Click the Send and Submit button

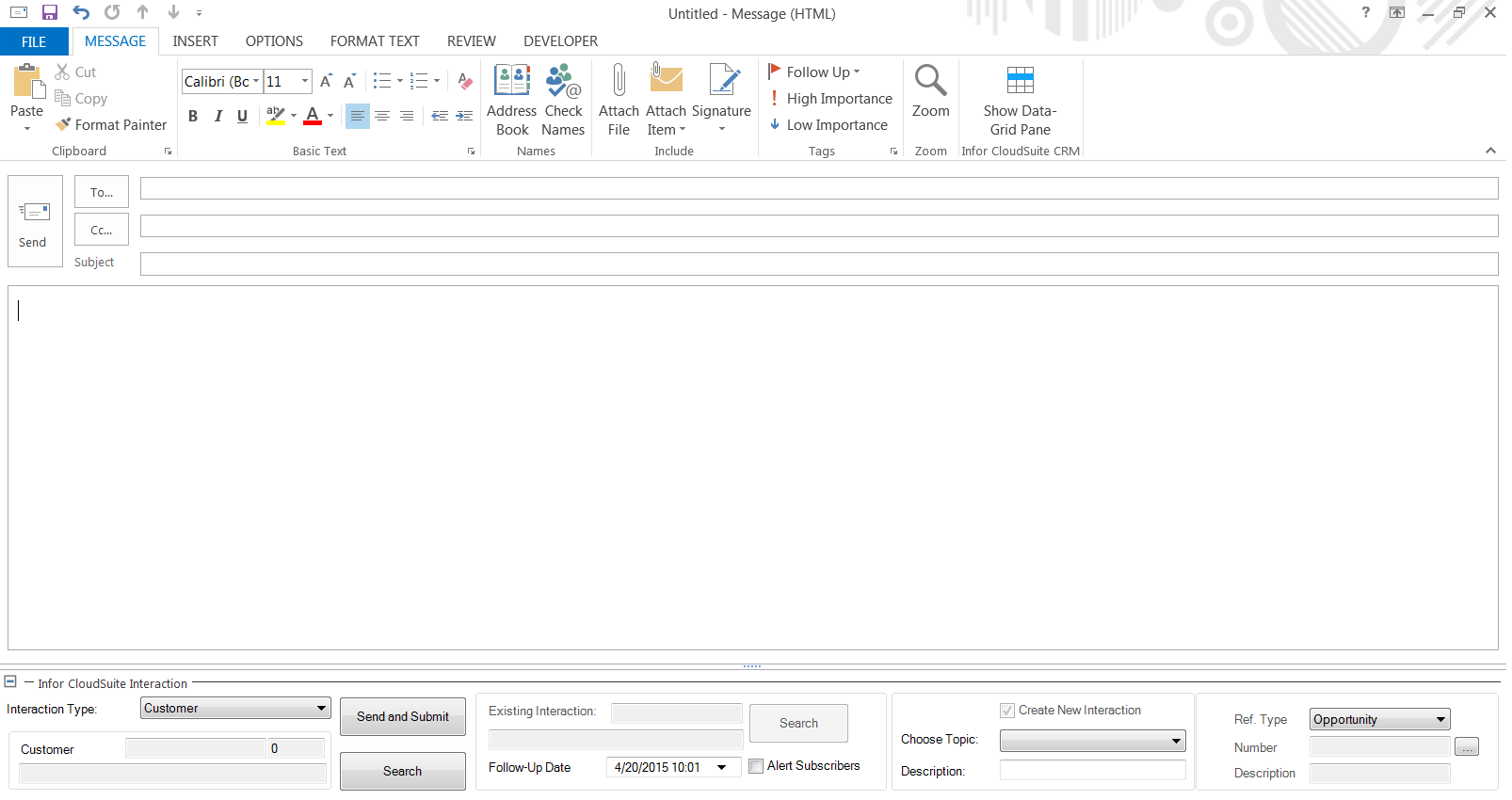[402, 717]
